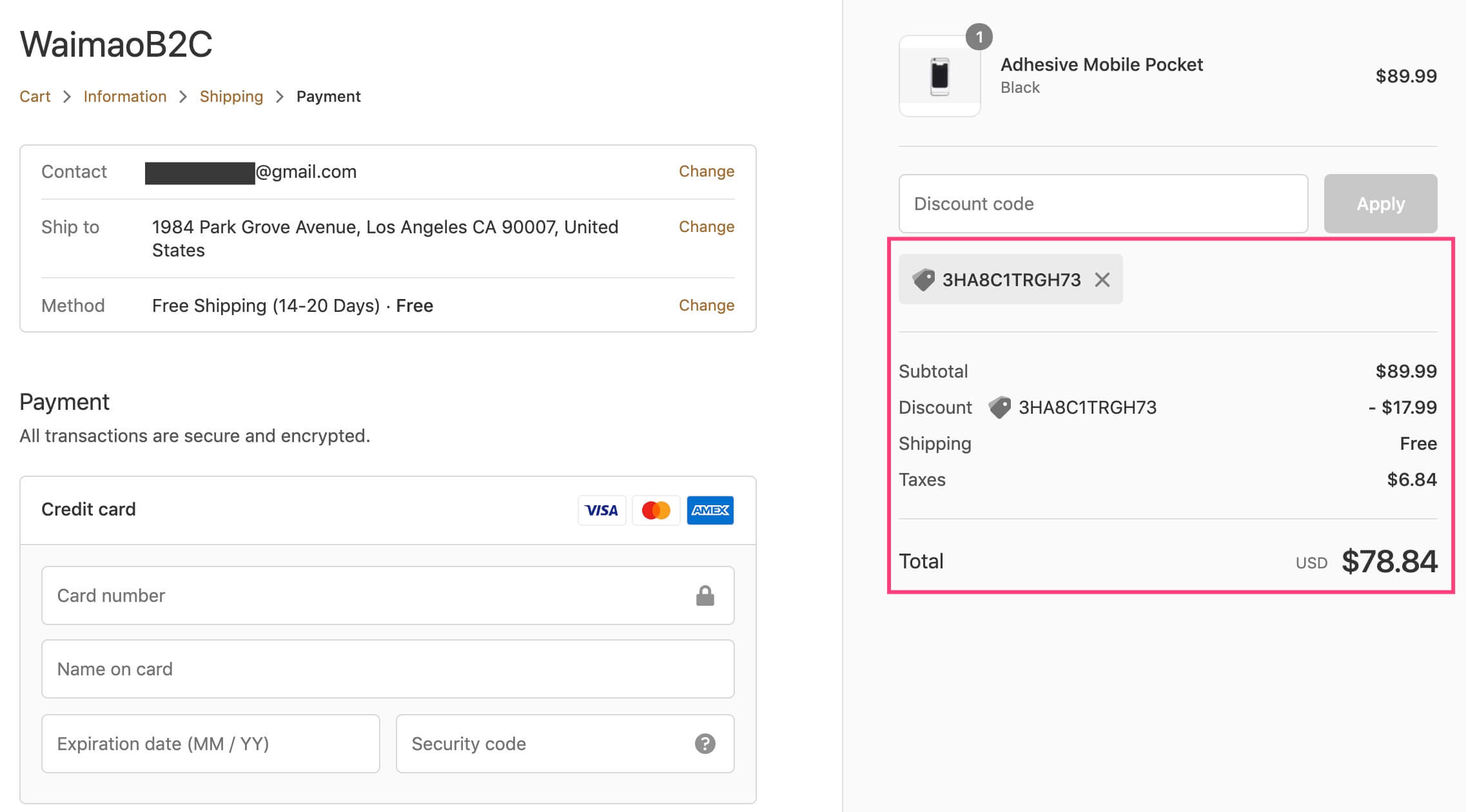Click the WaimaoB2C store title
Screen dimensions: 1466x812
[x=116, y=44]
